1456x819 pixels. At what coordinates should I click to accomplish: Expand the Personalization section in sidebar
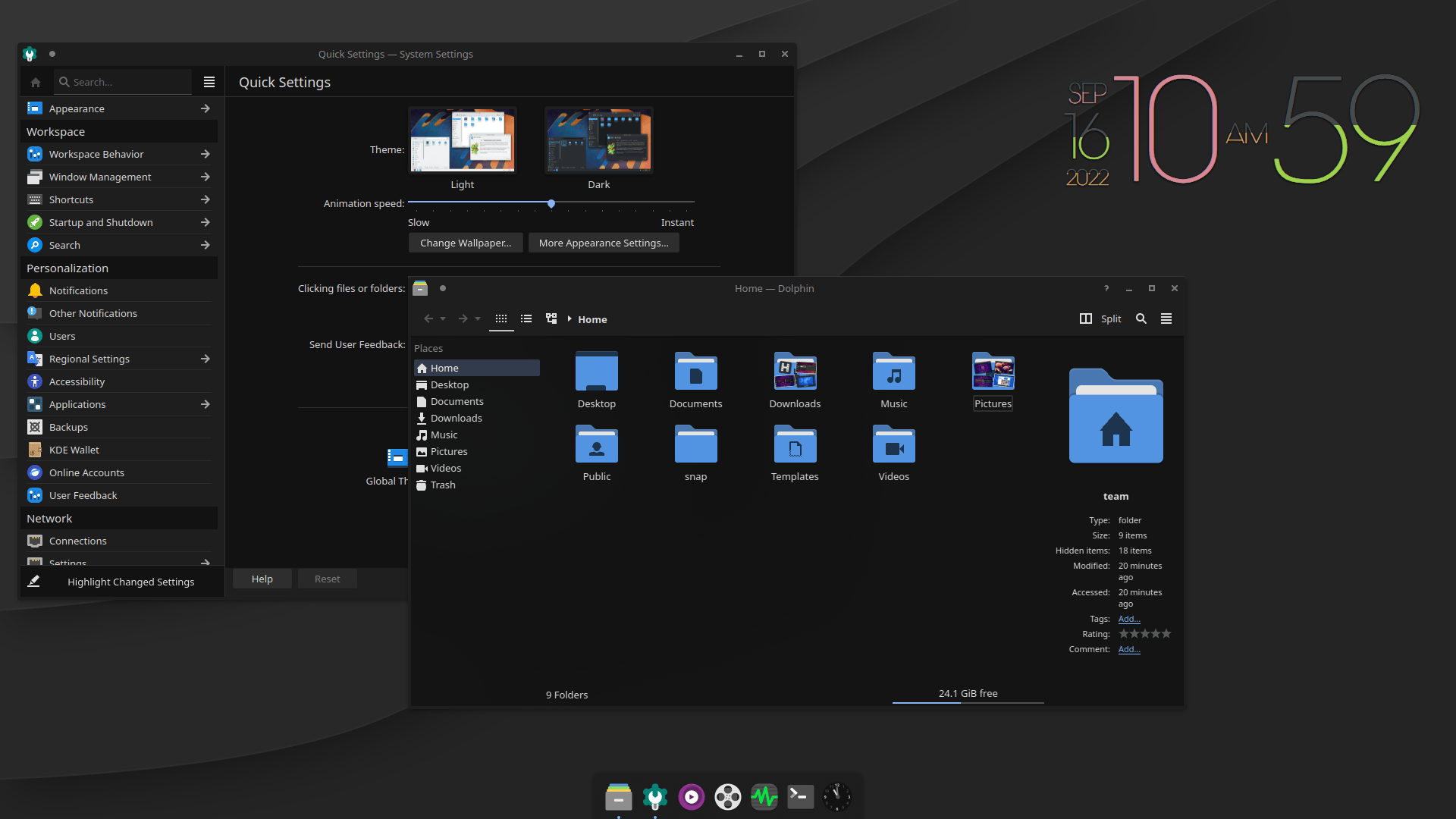[x=65, y=267]
